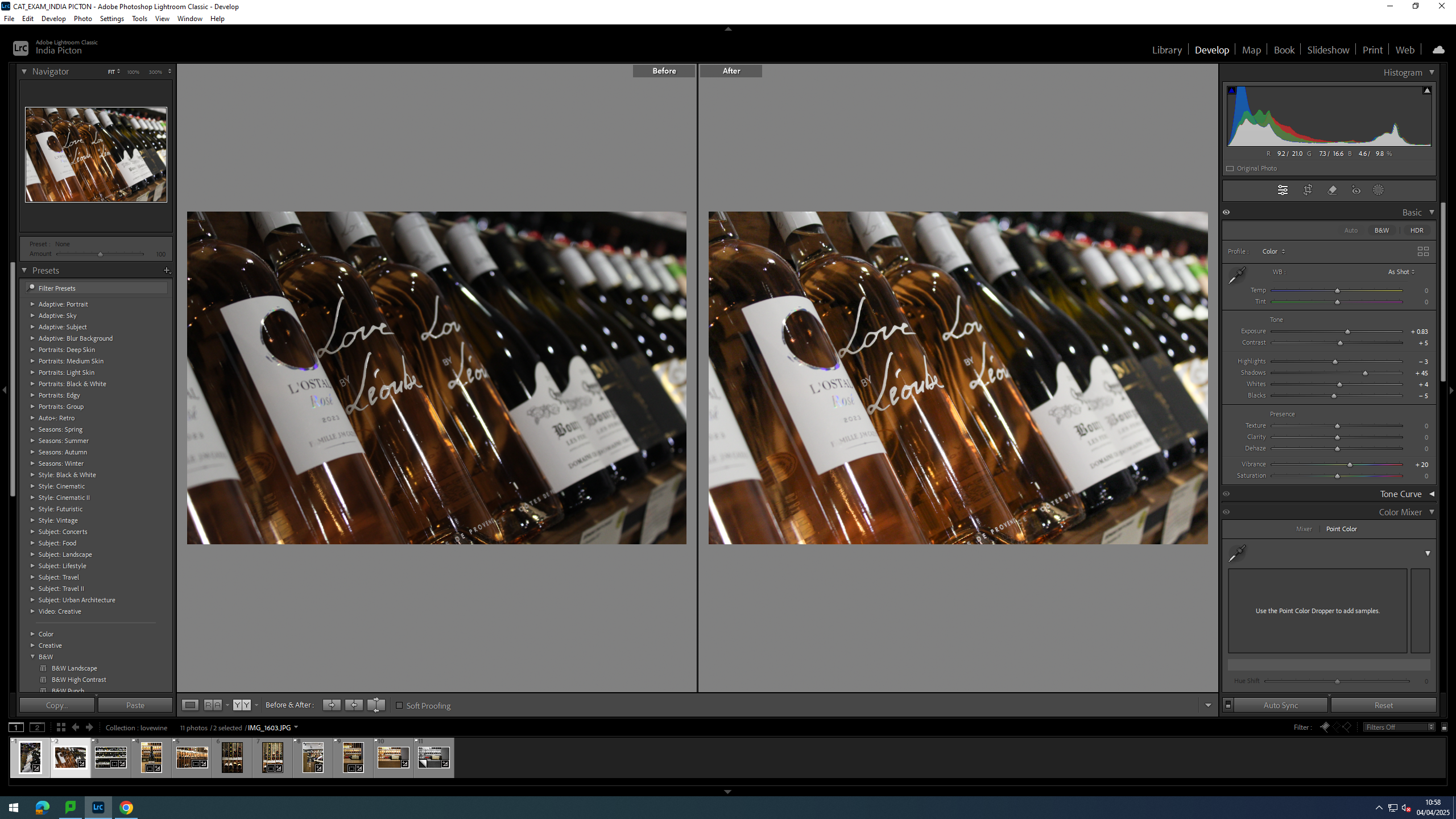
Task: Click the Exposure slider handle
Action: (1347, 332)
